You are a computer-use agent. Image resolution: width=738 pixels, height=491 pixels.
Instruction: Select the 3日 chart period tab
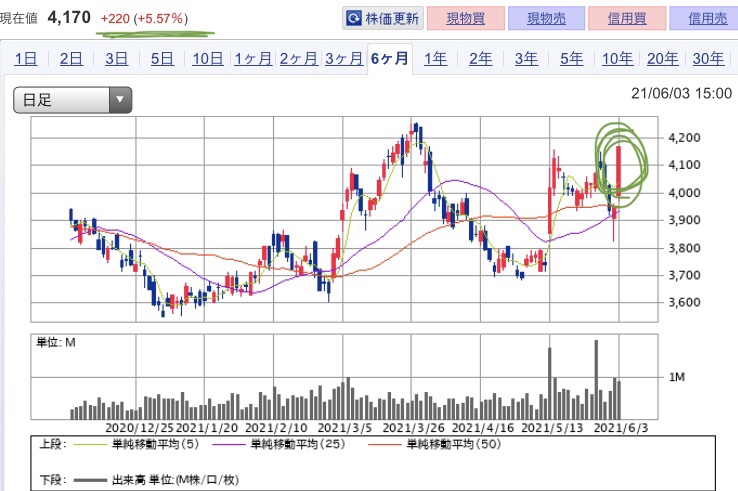point(116,59)
